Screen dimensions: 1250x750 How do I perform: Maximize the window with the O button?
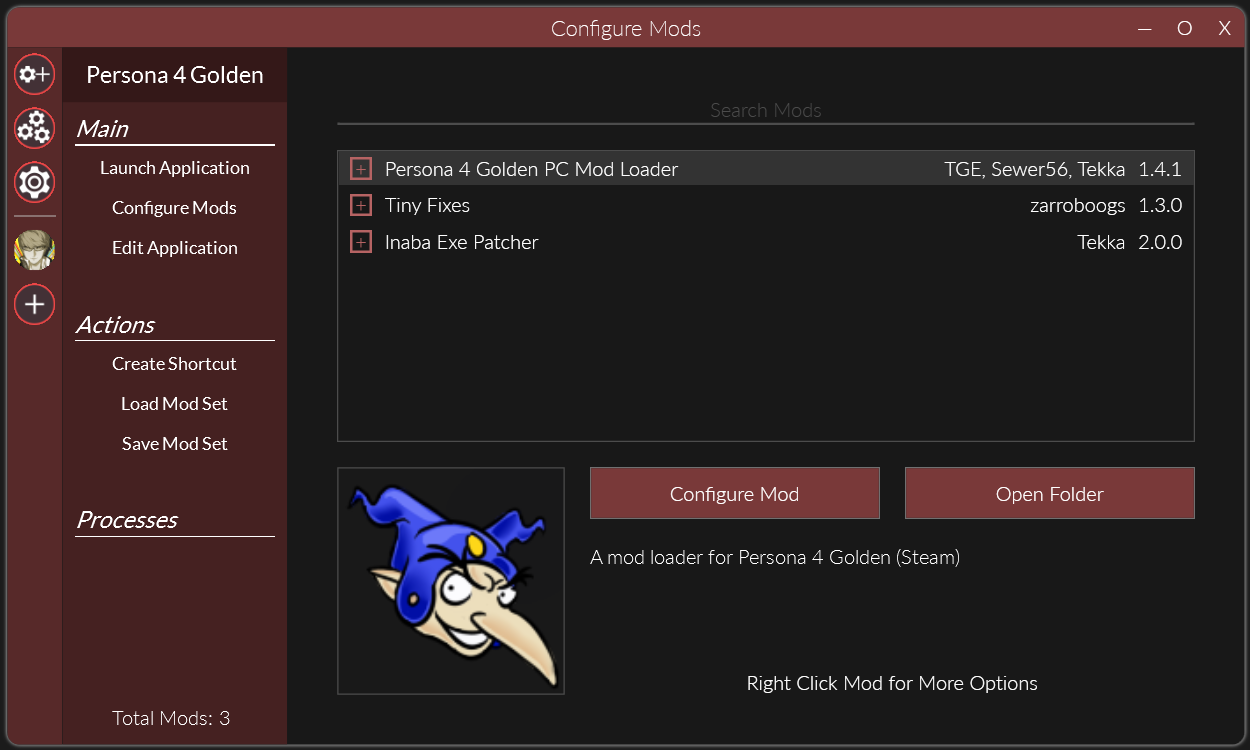pos(1185,28)
